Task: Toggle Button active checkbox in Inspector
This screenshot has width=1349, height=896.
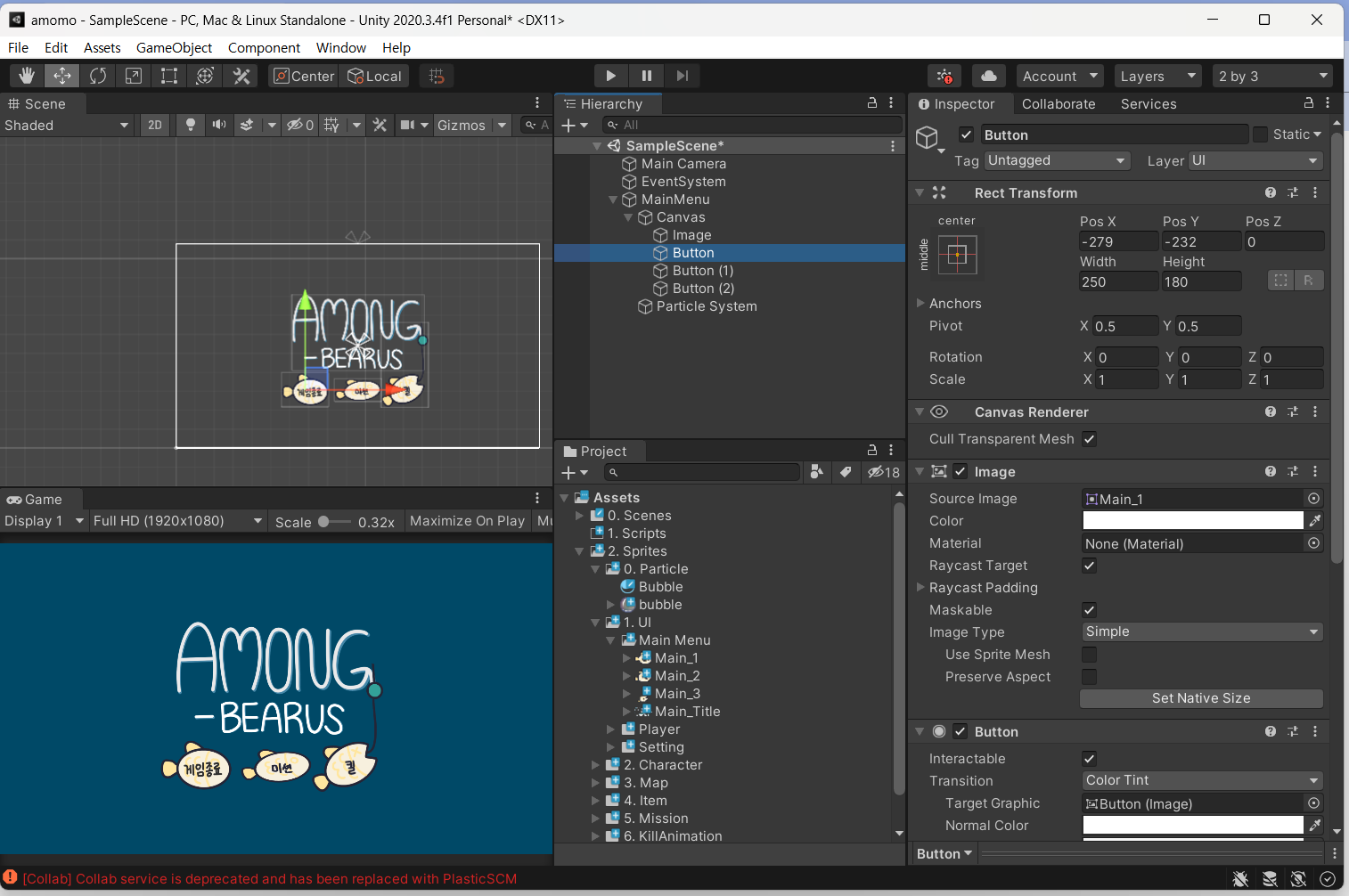Action: pos(966,134)
